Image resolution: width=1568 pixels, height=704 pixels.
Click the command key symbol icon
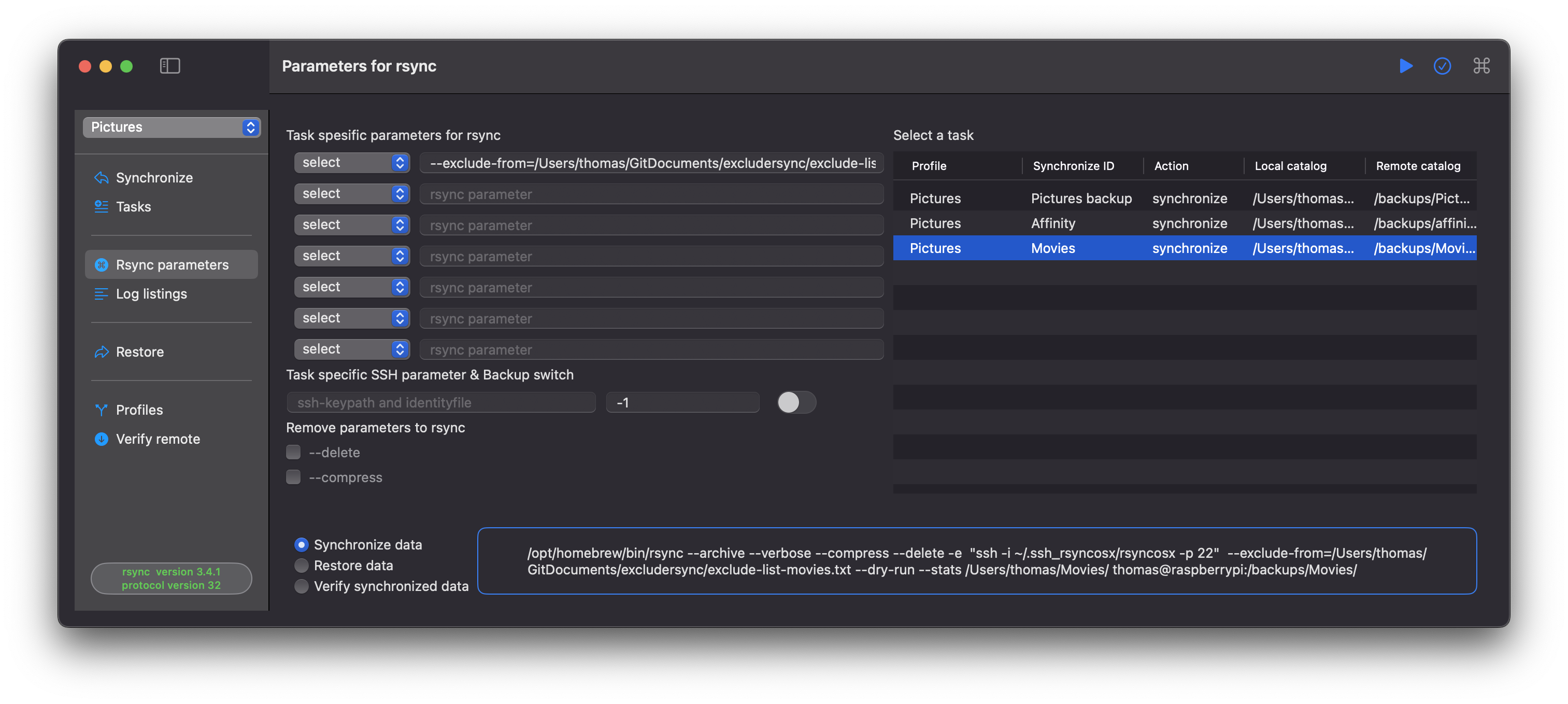coord(1481,66)
